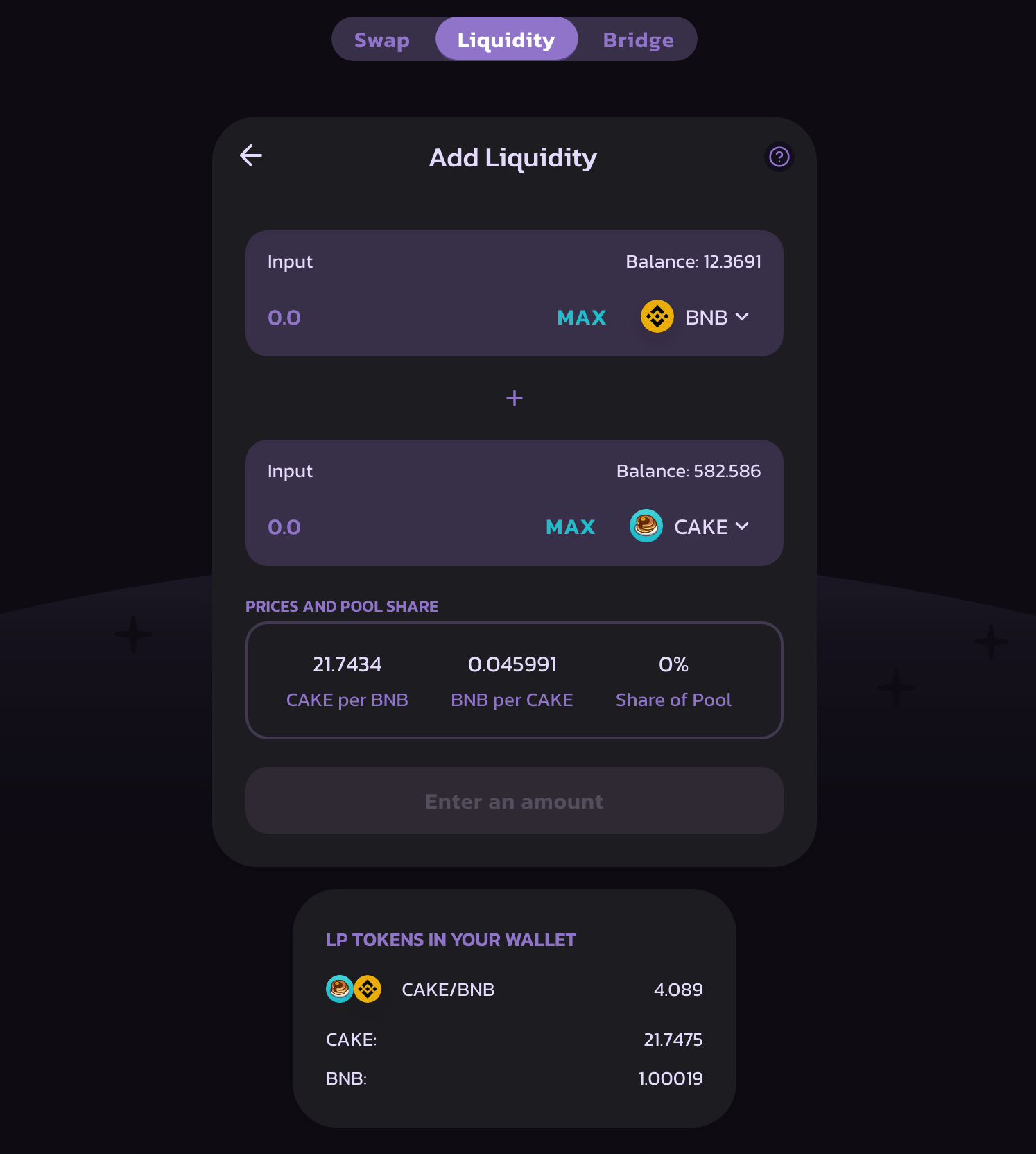1036x1154 pixels.
Task: Click the BNB Balance 12.3691 text
Action: click(x=693, y=261)
